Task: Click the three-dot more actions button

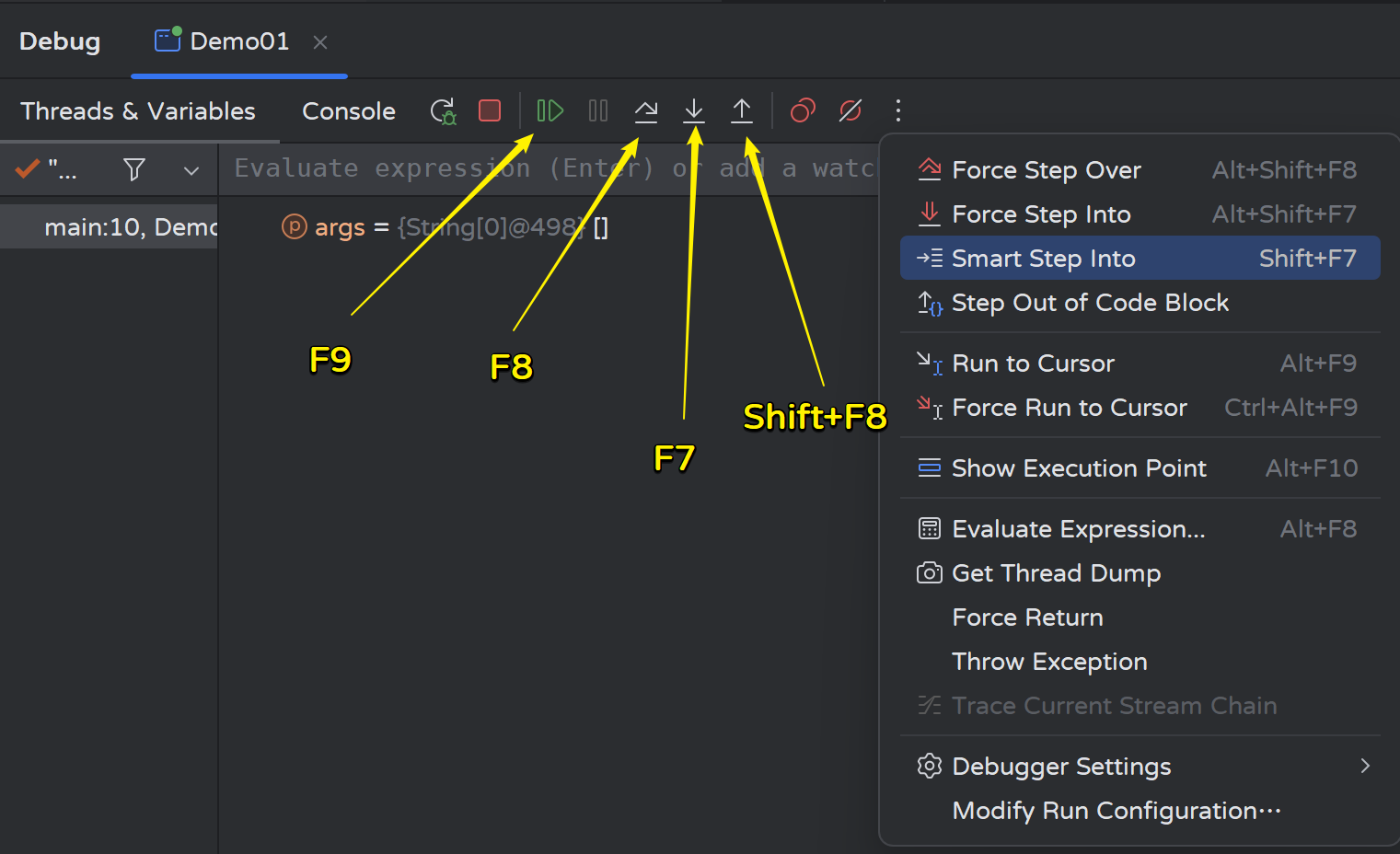Action: [898, 111]
